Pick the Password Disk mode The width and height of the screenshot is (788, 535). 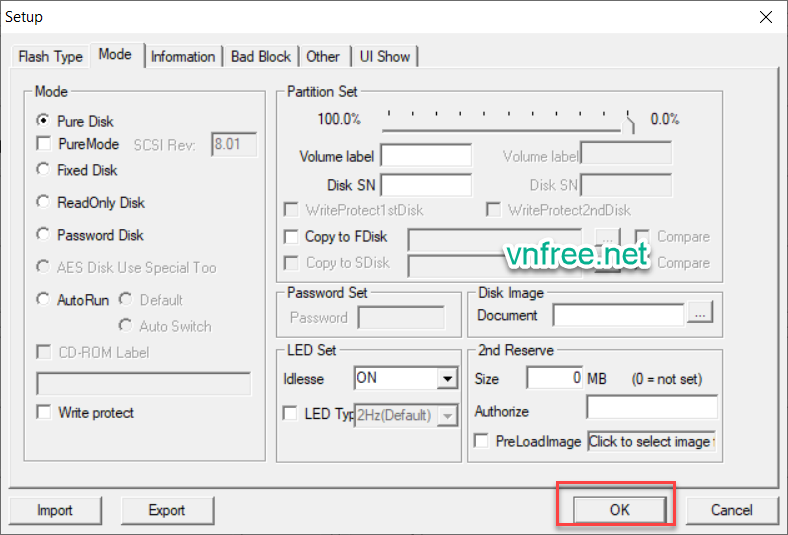[x=43, y=235]
